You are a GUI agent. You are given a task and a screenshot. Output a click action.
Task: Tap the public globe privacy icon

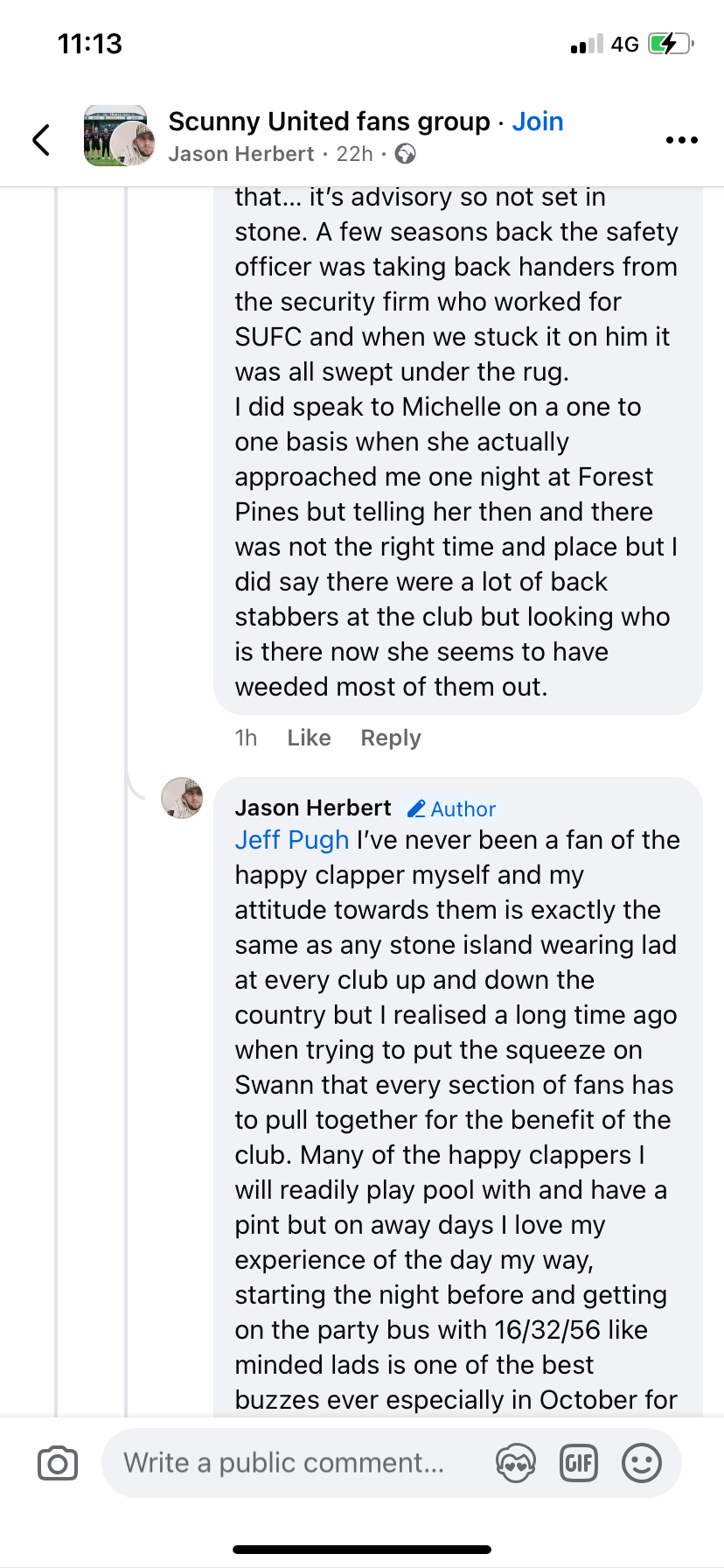(x=405, y=155)
